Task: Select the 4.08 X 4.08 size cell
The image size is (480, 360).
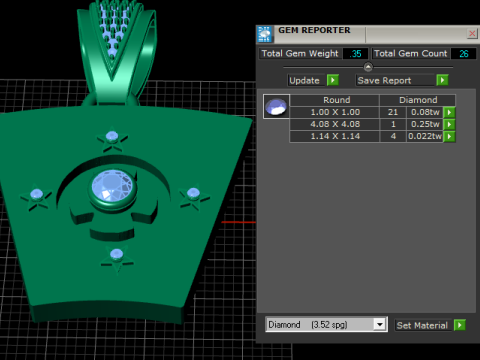Action: coord(335,124)
